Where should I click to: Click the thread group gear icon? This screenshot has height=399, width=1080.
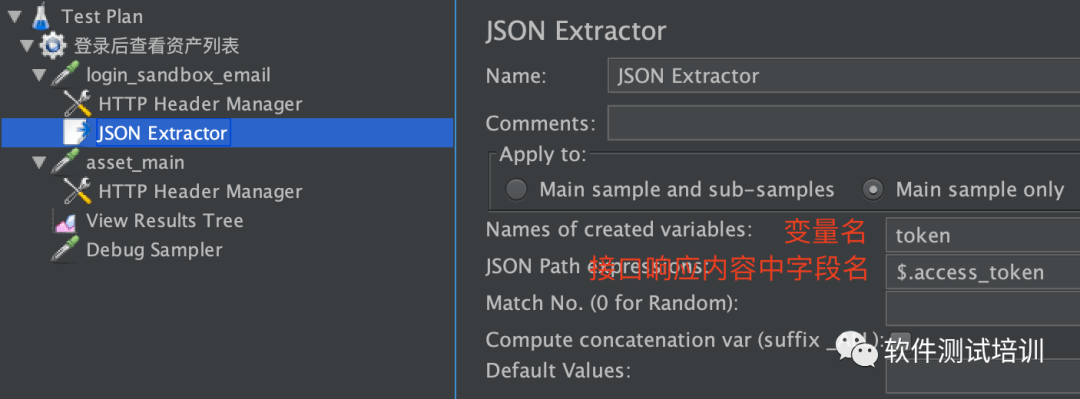[x=52, y=45]
